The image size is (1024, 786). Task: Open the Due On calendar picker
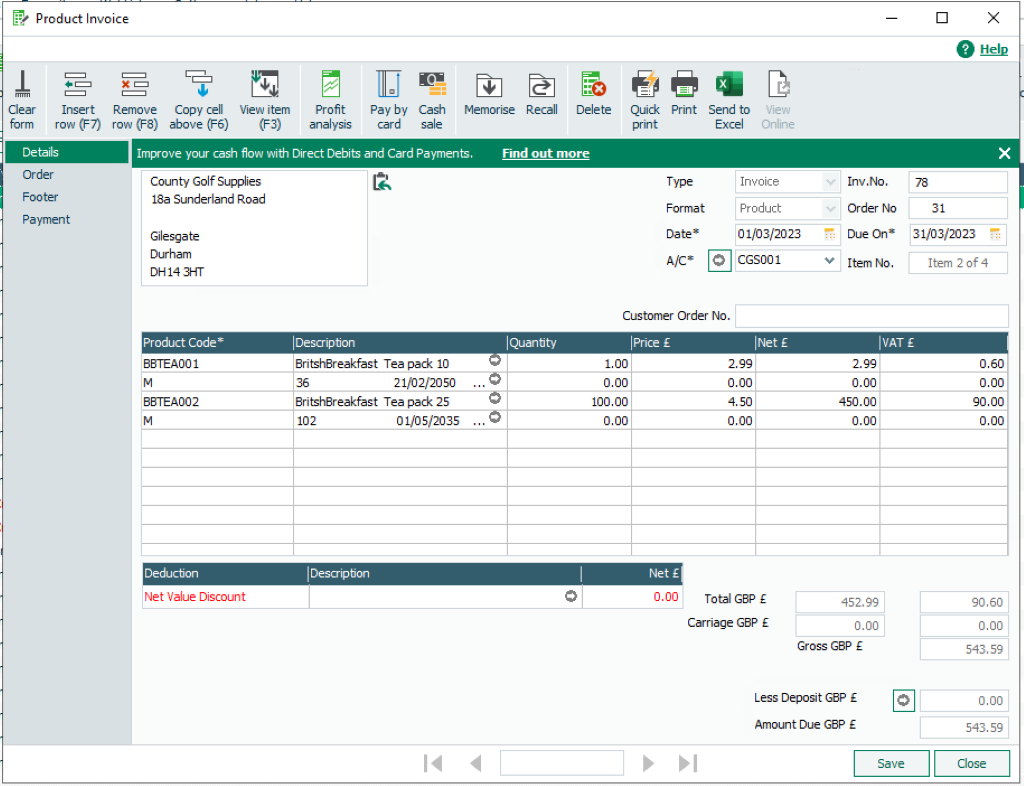click(995, 234)
